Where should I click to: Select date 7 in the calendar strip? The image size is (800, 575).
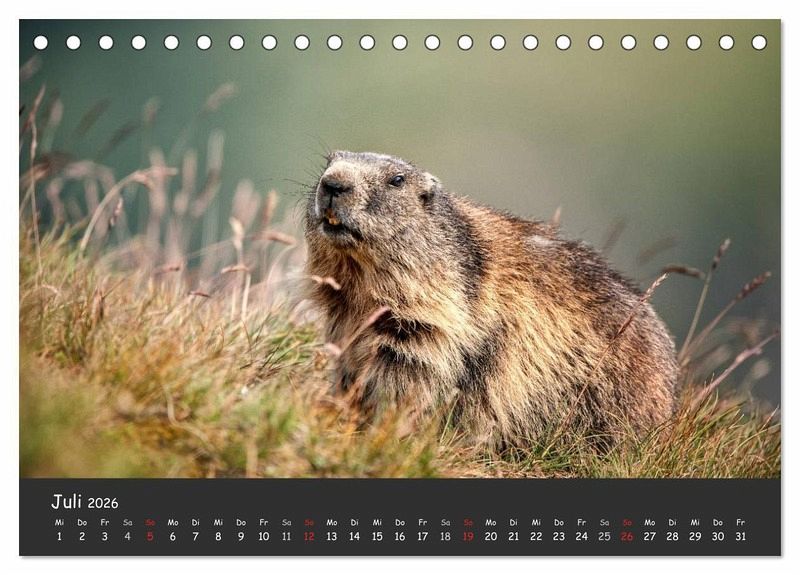click(x=195, y=536)
